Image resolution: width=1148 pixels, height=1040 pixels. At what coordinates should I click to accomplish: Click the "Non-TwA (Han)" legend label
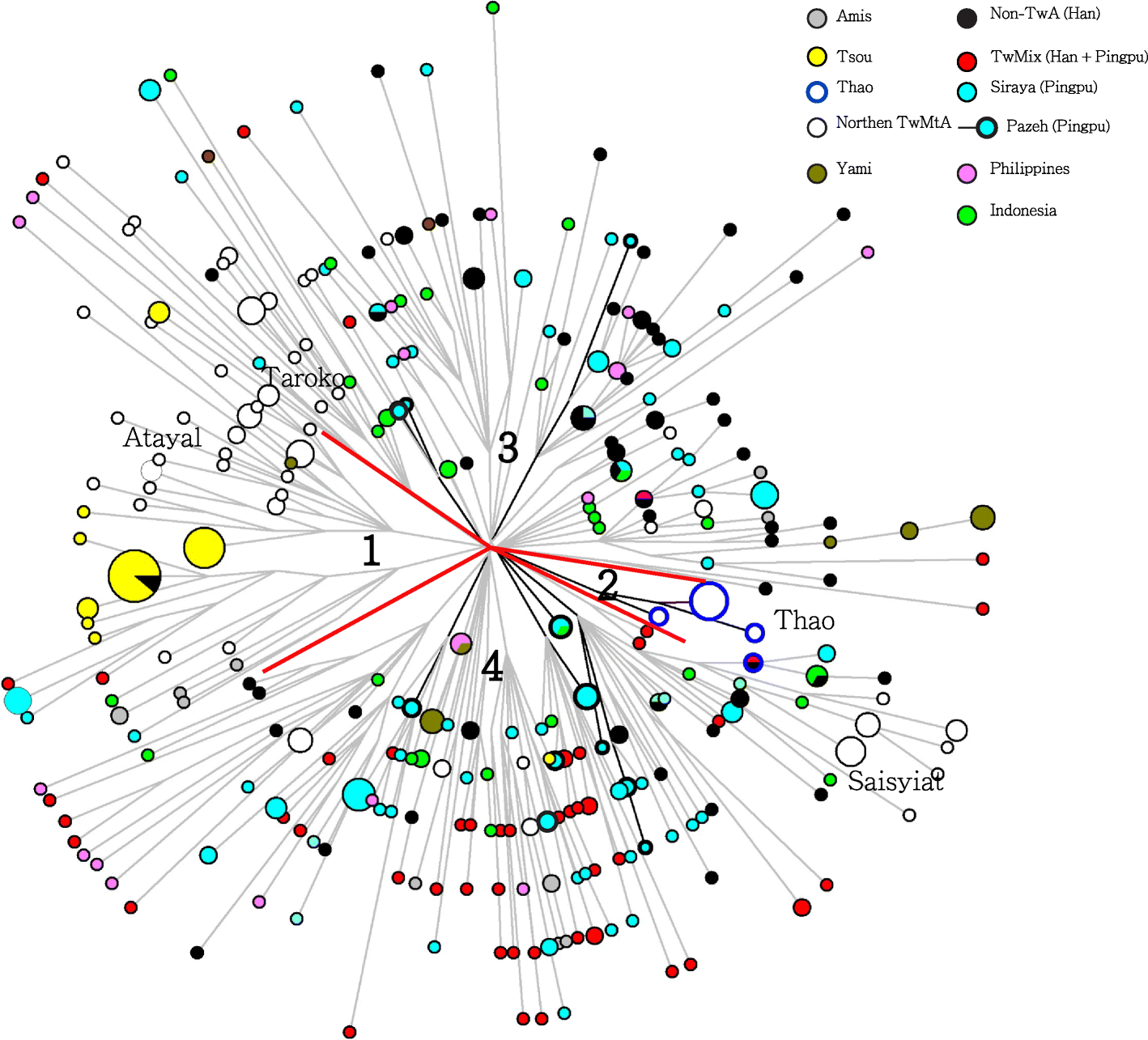1044,14
